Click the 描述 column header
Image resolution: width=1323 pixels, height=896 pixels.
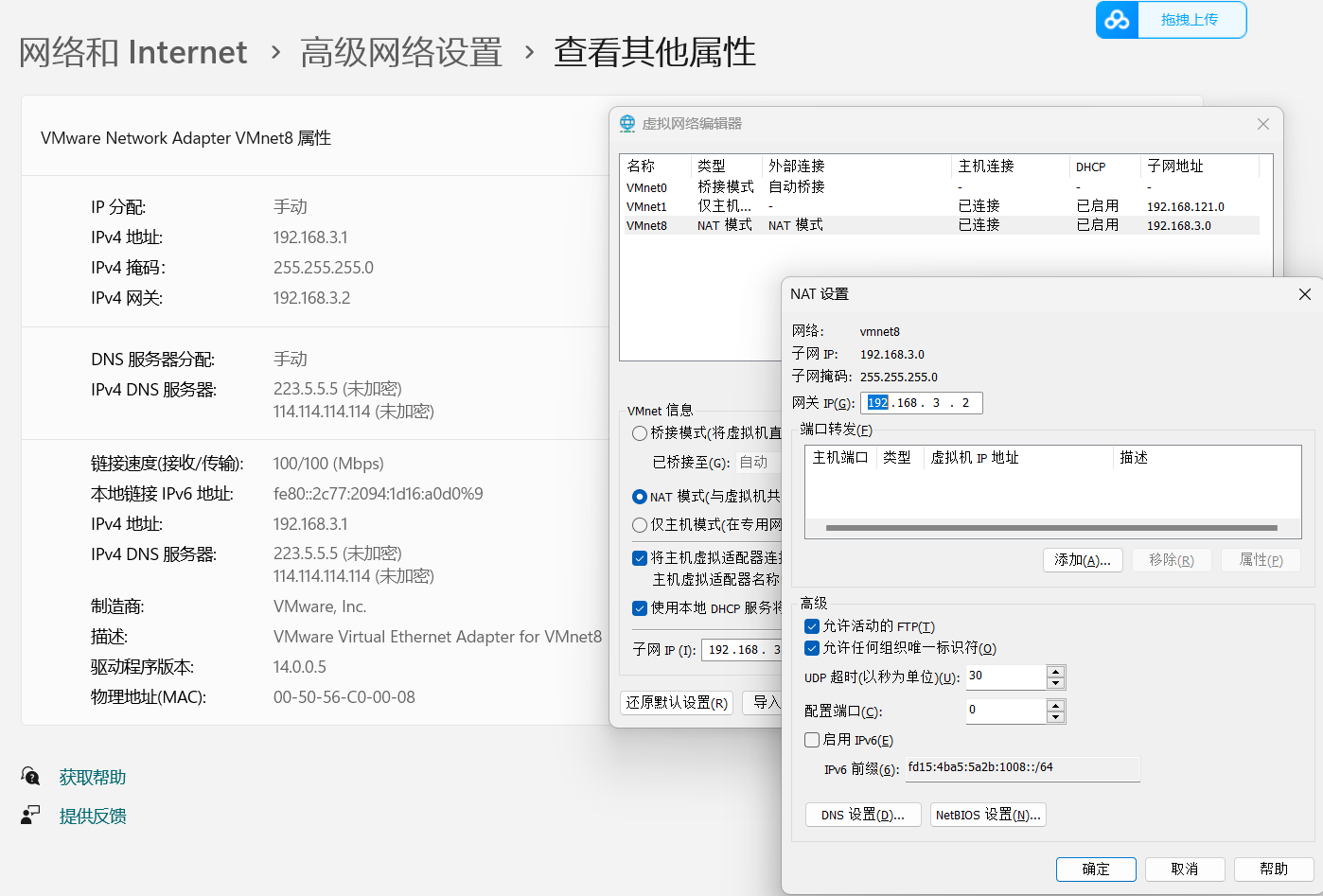[1207, 458]
